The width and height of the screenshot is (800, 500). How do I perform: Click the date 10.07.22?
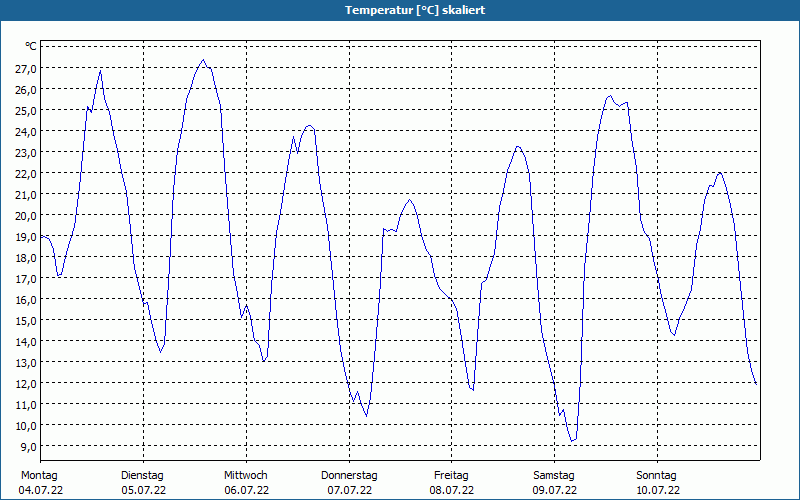[x=658, y=490]
